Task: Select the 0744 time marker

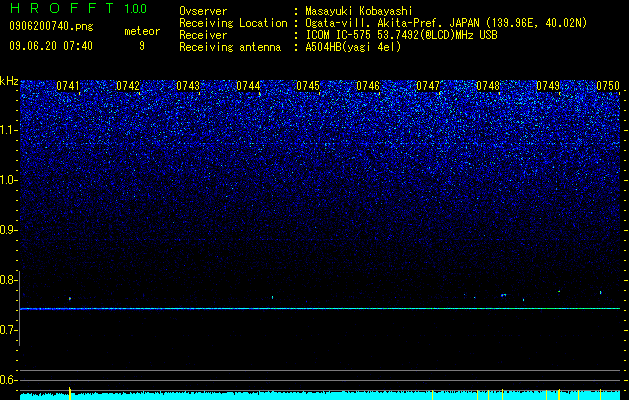Action: point(248,86)
